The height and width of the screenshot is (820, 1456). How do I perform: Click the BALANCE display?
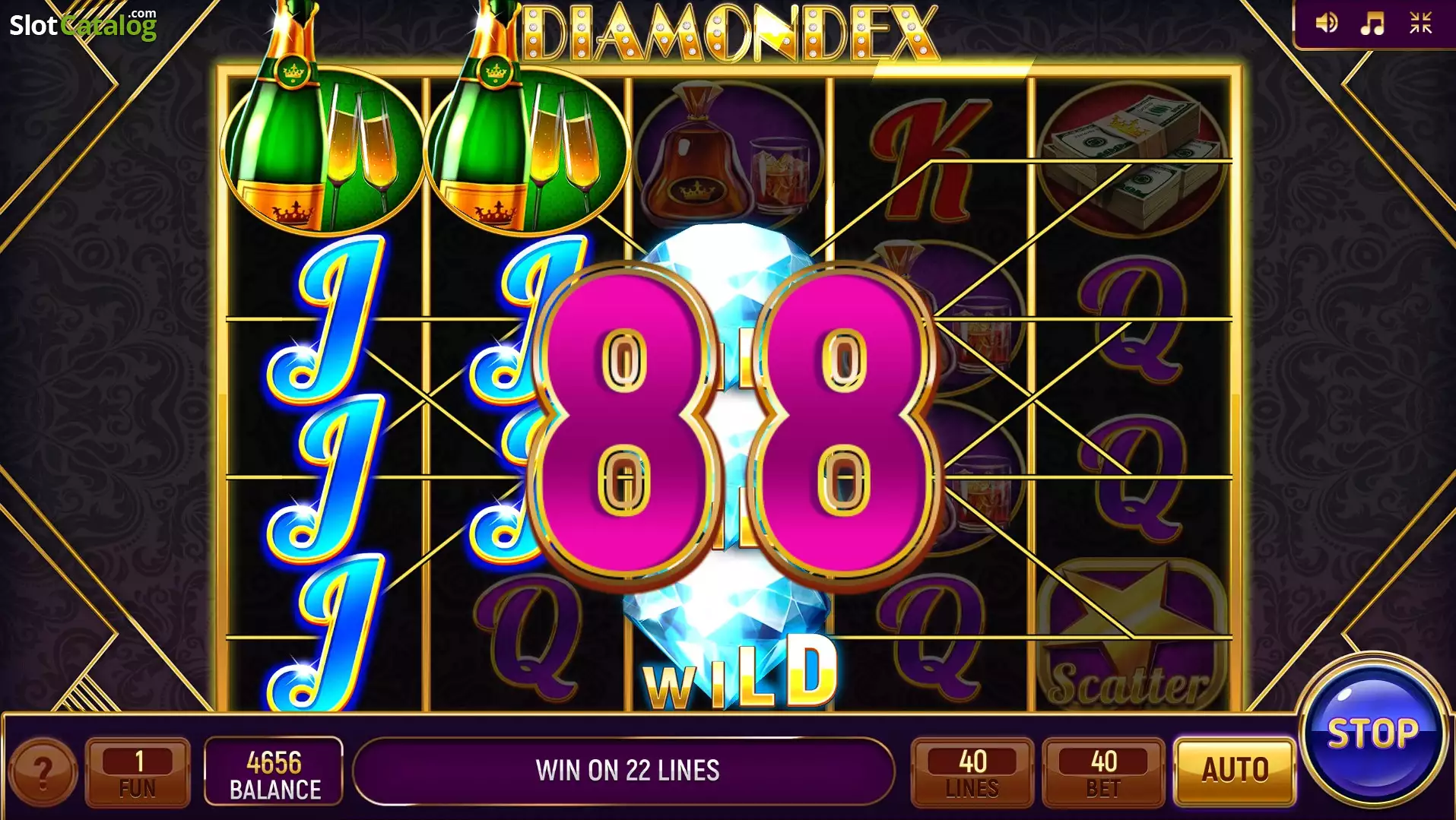(x=274, y=772)
